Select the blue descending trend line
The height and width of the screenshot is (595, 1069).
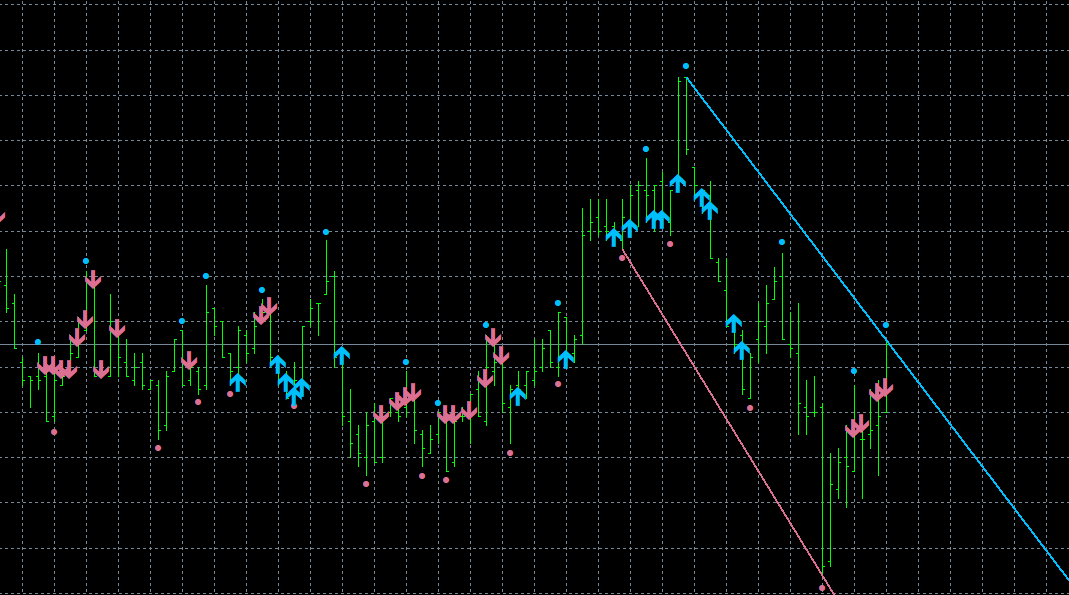877,329
